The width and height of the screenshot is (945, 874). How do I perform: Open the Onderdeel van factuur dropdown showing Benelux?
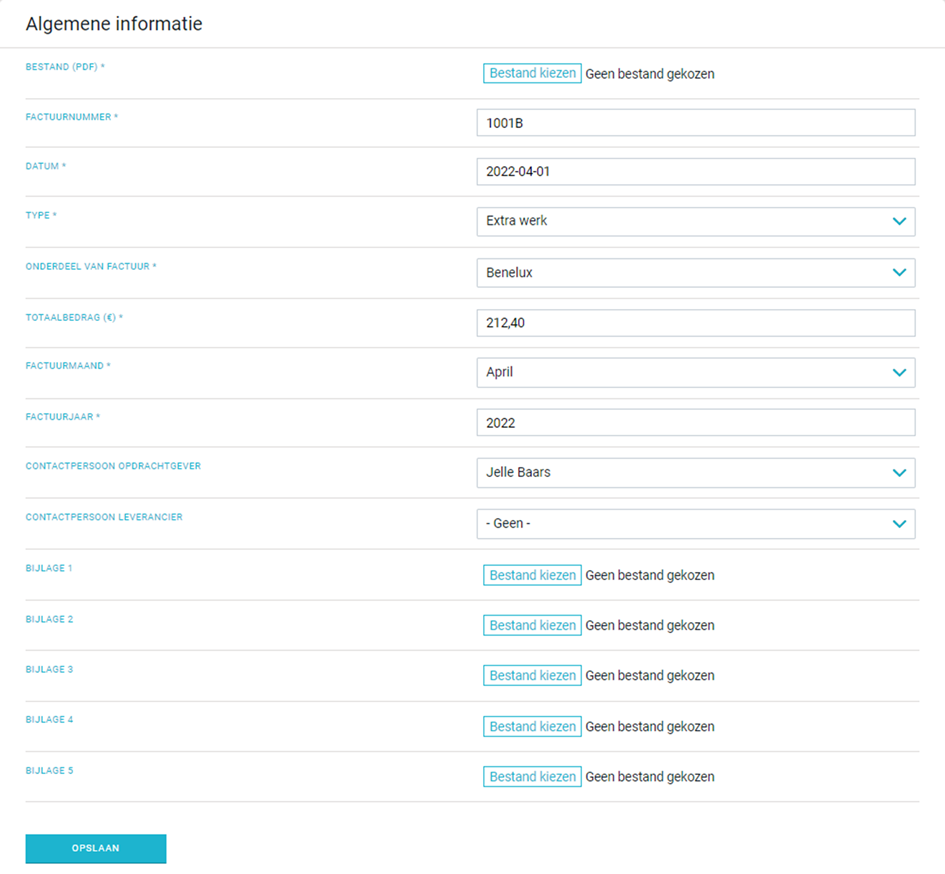[695, 272]
